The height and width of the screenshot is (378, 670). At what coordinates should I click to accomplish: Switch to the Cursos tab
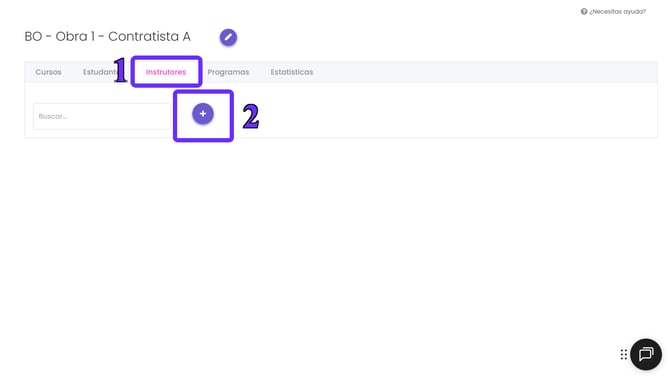48,72
